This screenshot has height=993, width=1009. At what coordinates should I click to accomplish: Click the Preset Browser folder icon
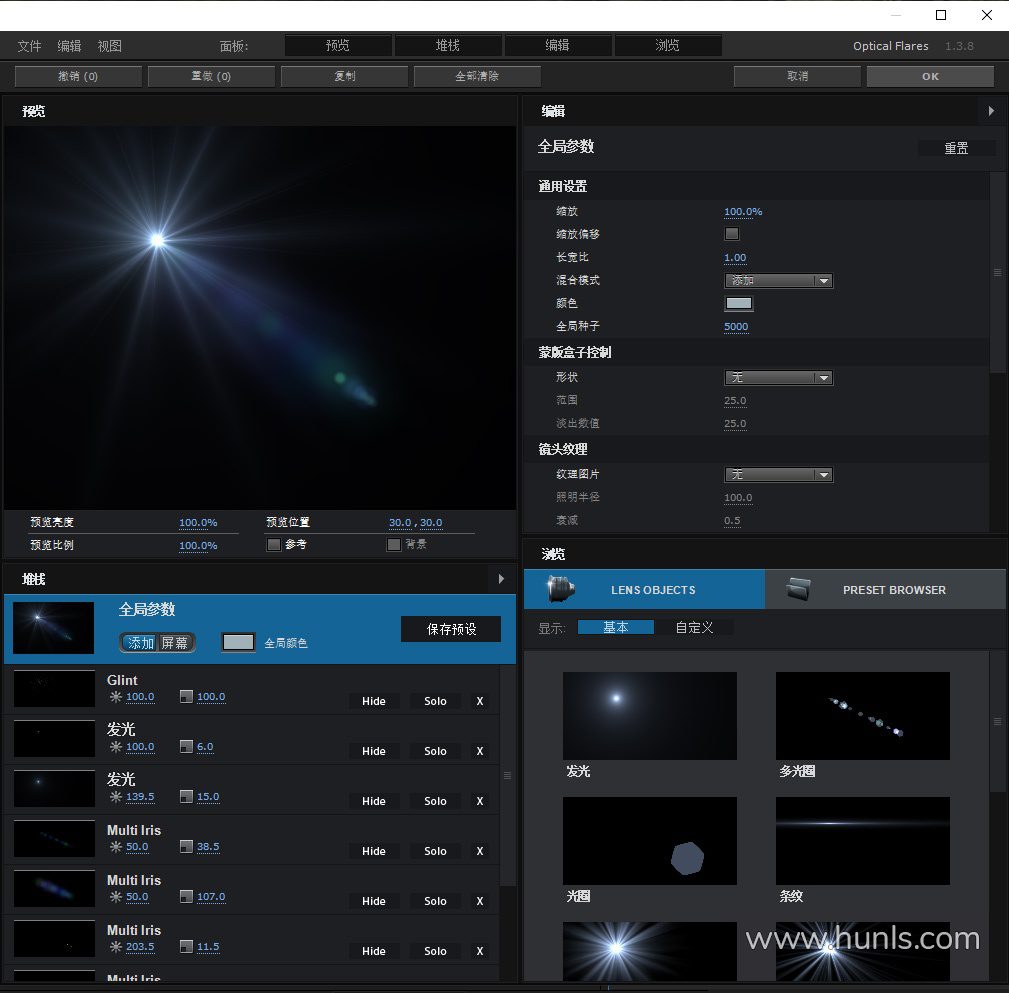(797, 590)
